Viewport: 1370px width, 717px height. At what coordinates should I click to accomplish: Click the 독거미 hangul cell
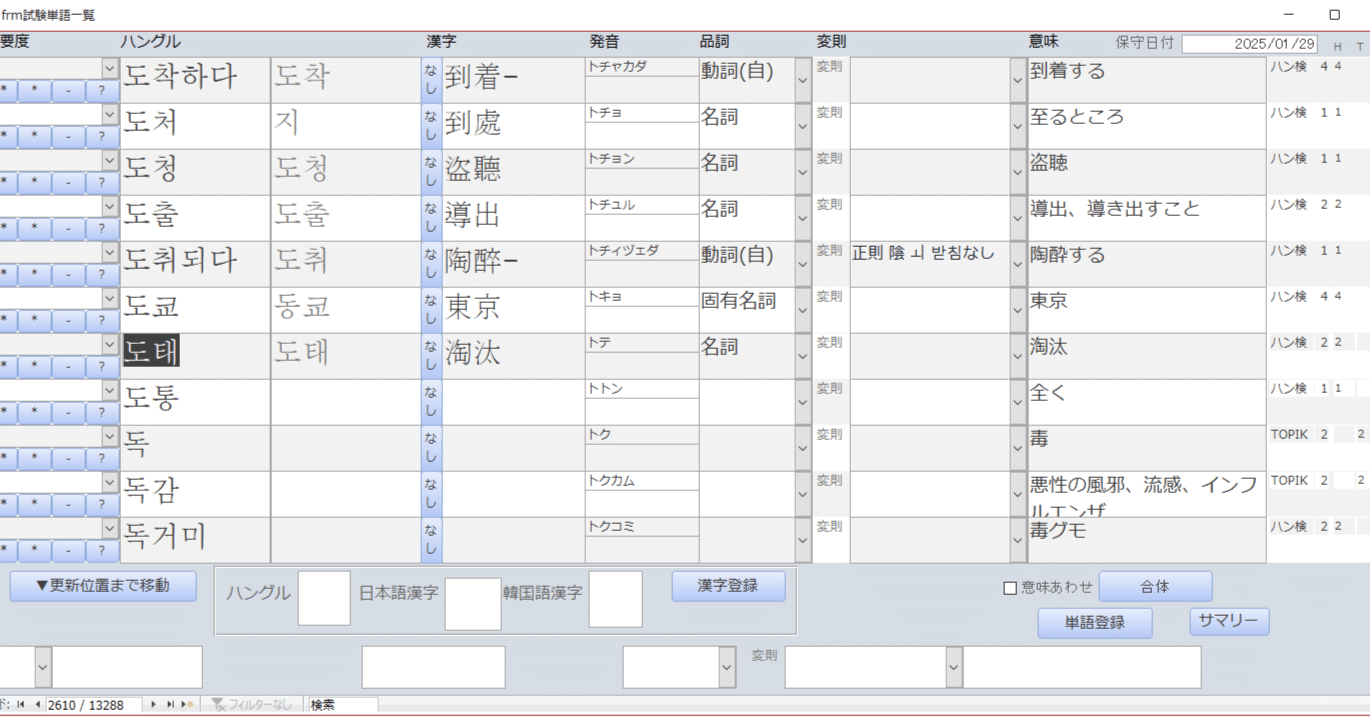click(x=195, y=540)
